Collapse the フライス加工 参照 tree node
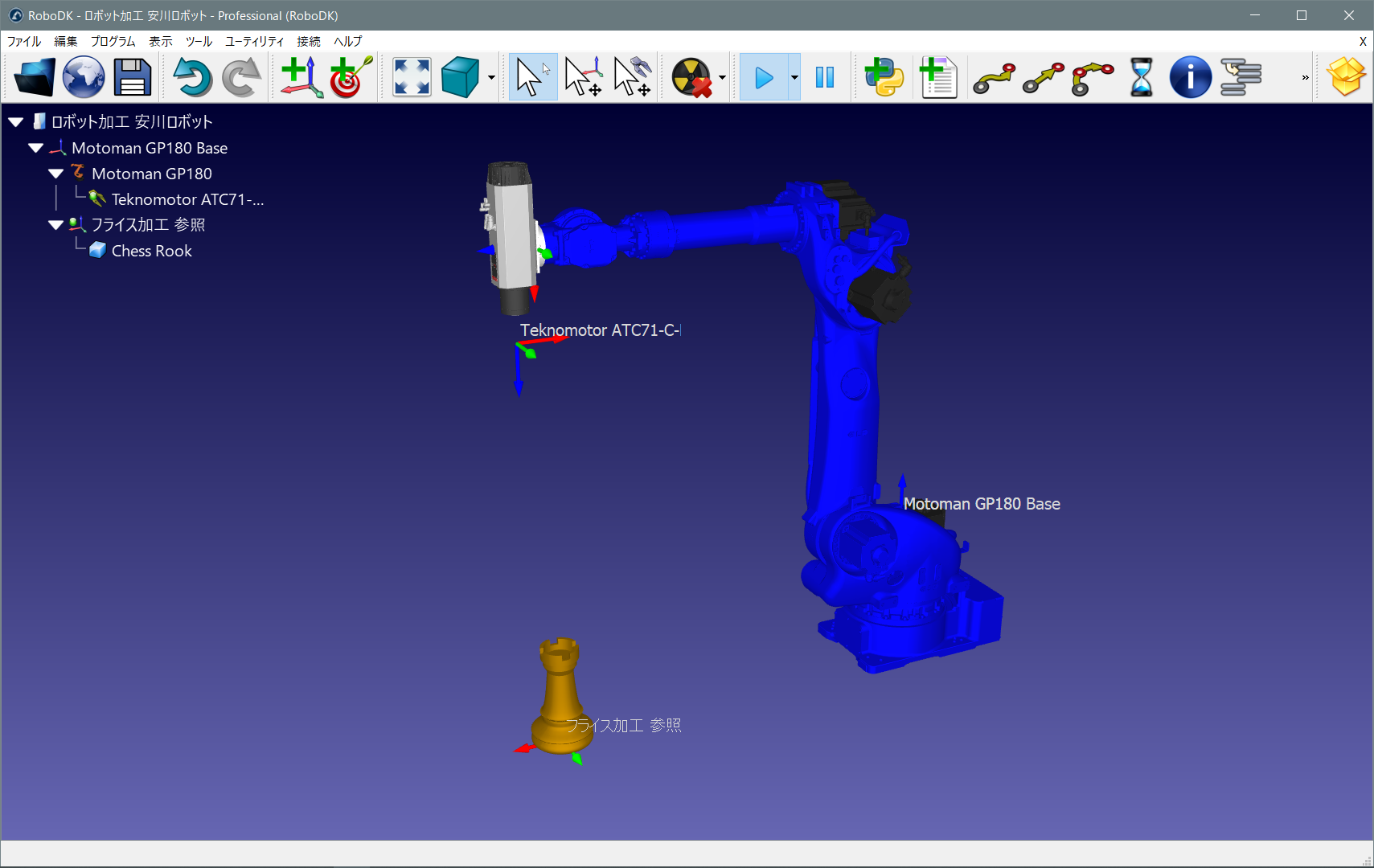The height and width of the screenshot is (868, 1374). [56, 225]
